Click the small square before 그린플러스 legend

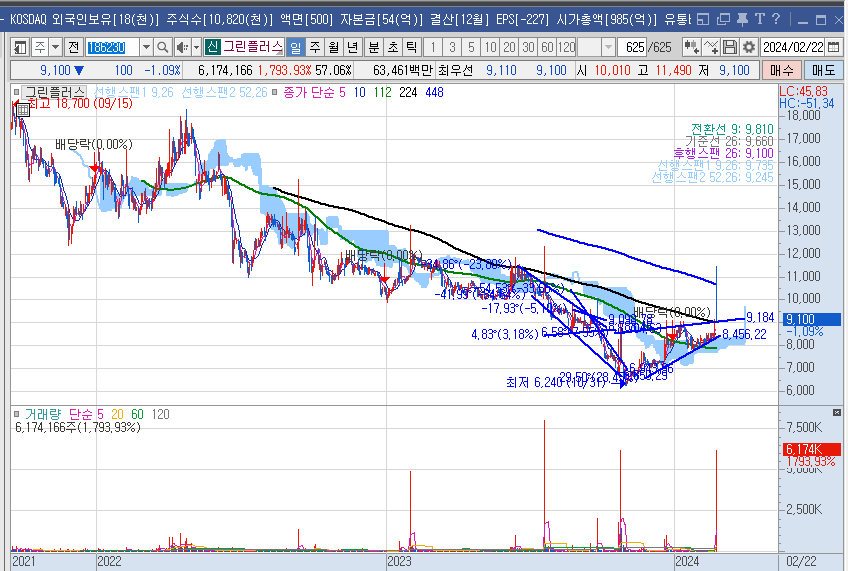tap(17, 92)
